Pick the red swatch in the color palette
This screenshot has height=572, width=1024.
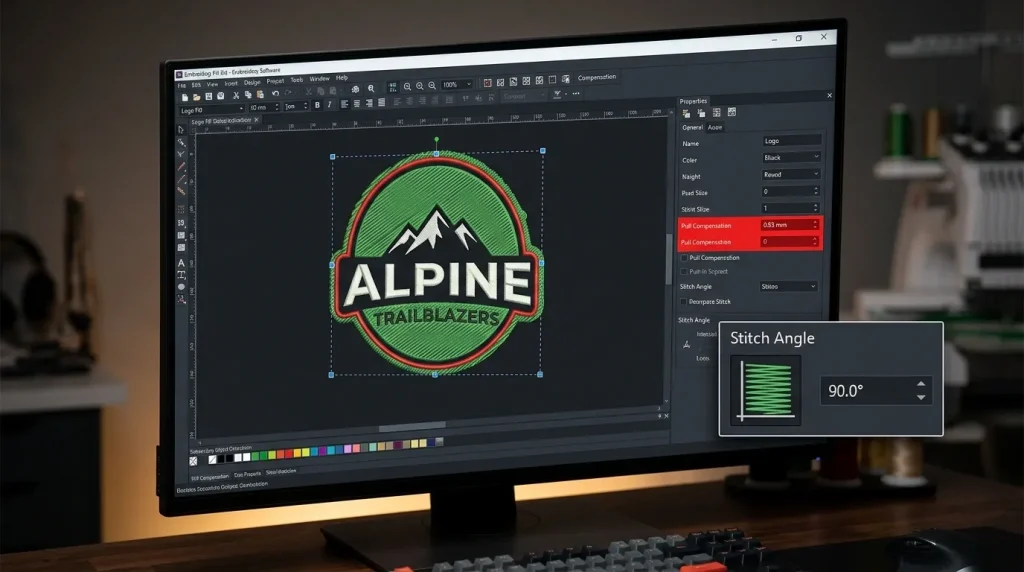289,453
